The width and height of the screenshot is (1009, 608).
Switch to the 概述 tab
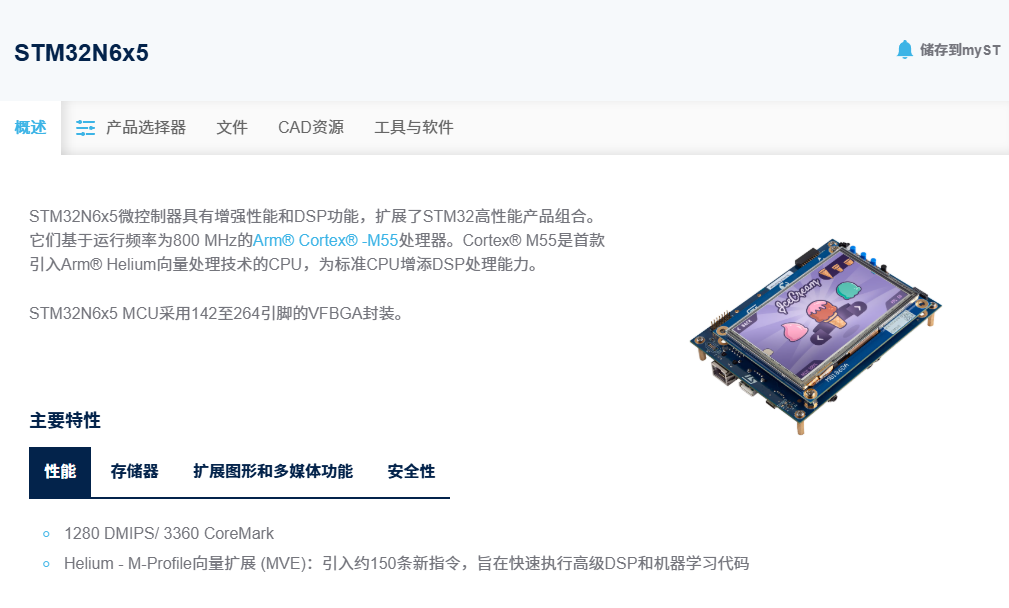(30, 127)
